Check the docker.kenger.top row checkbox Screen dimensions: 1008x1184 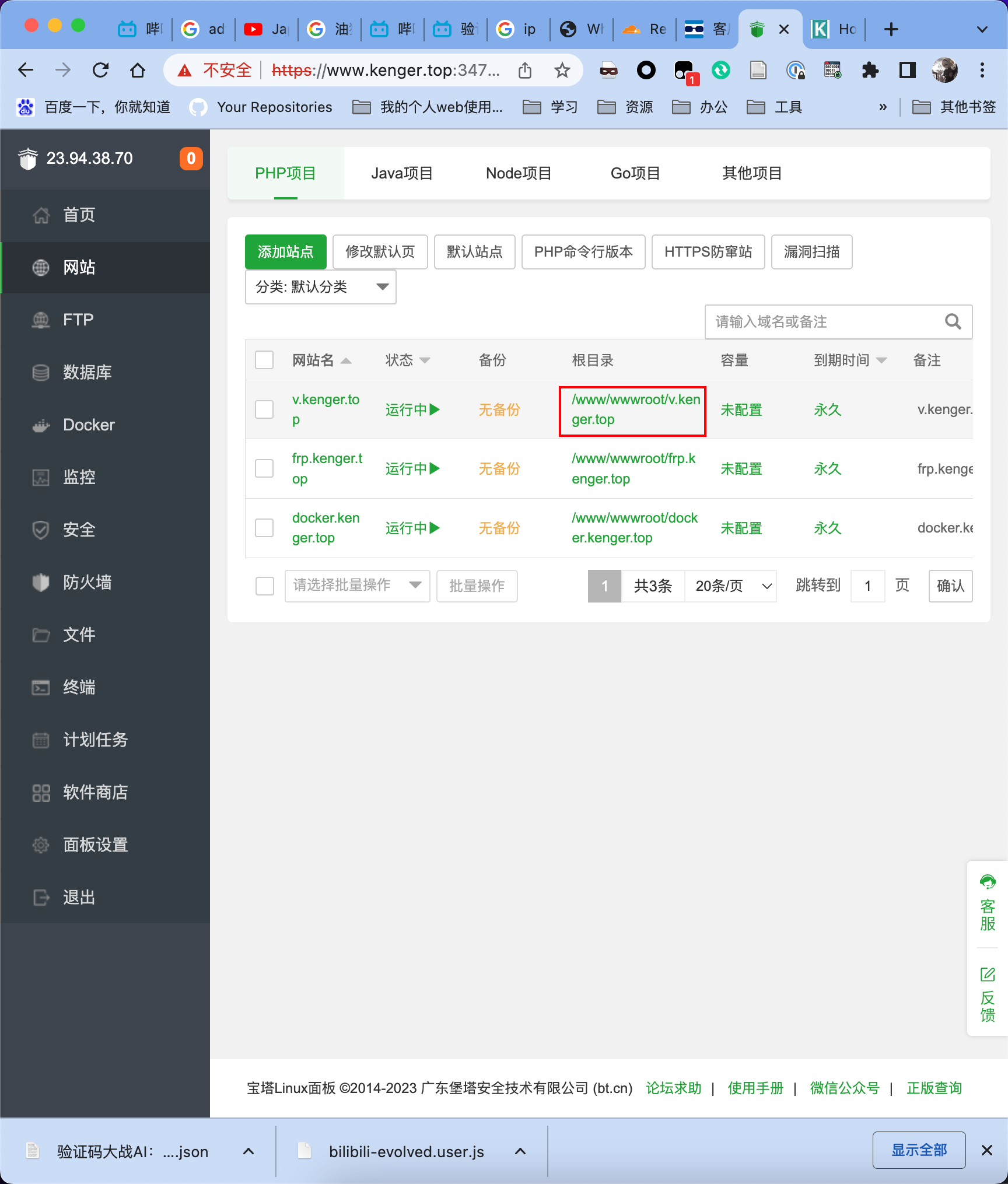264,528
